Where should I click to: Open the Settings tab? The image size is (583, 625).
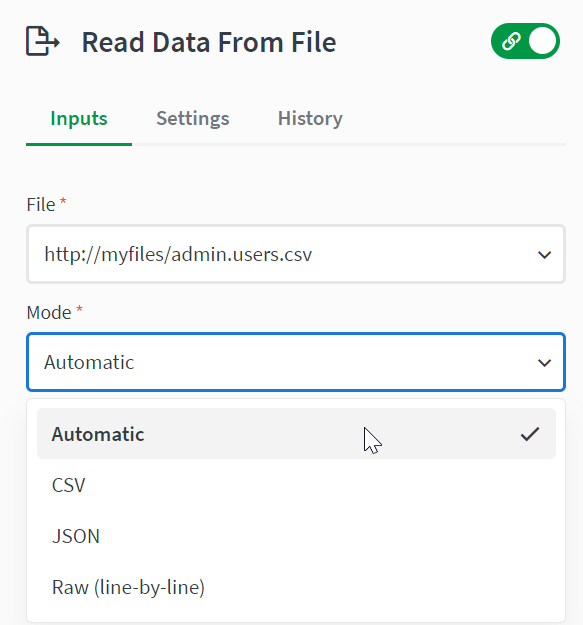(192, 118)
